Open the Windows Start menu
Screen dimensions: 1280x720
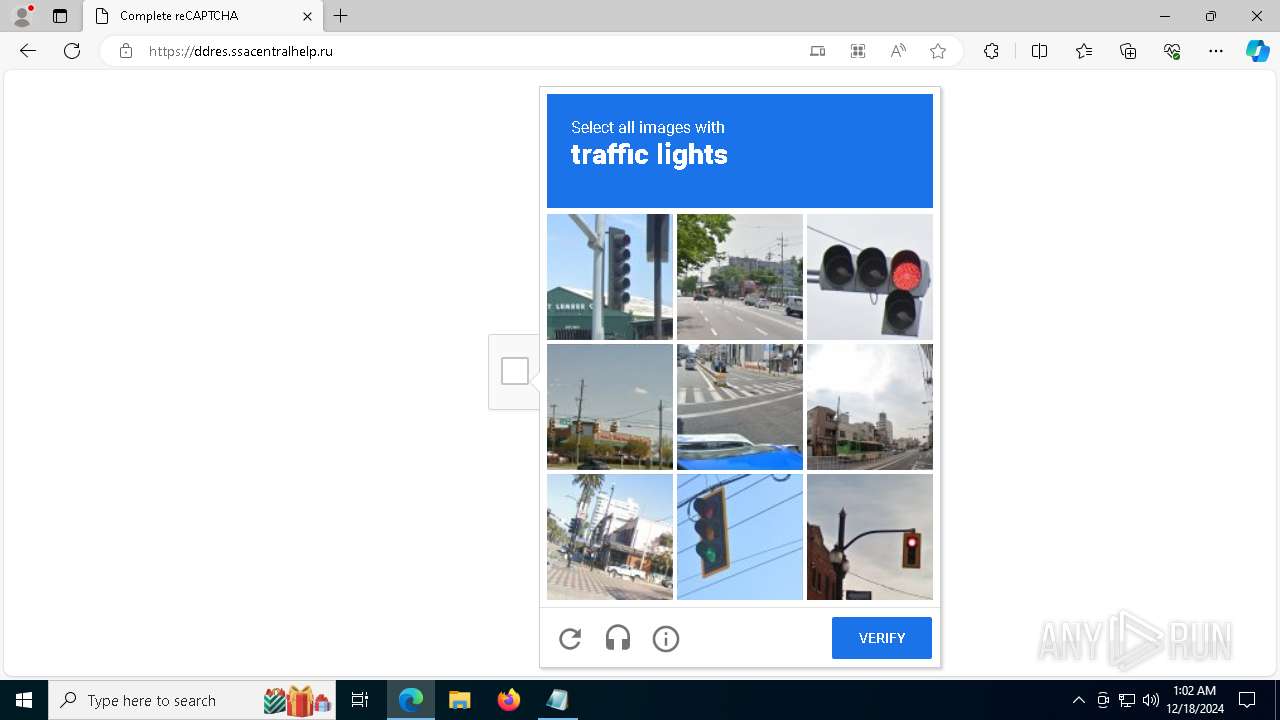[x=24, y=700]
